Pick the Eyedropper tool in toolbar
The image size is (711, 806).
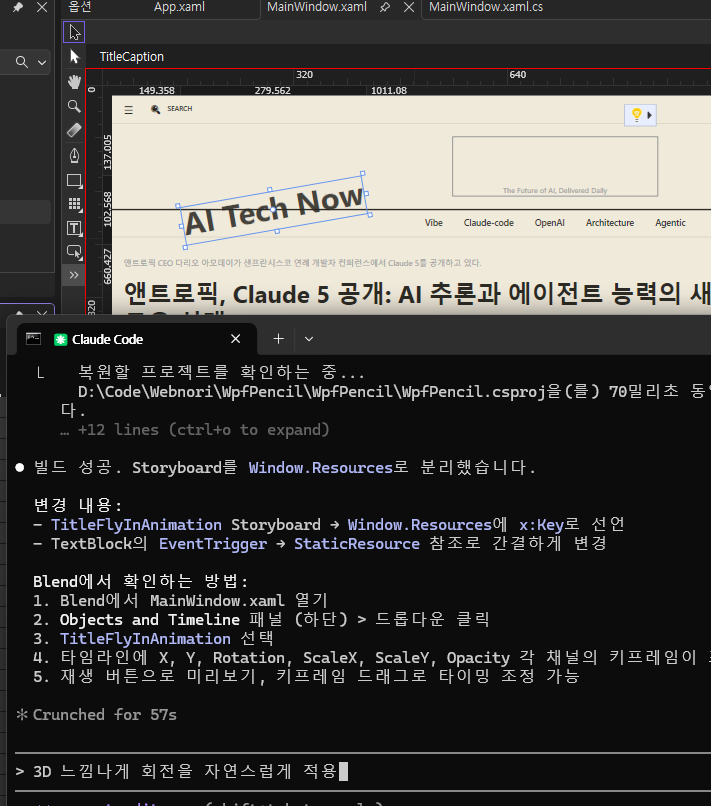pyautogui.click(x=74, y=130)
